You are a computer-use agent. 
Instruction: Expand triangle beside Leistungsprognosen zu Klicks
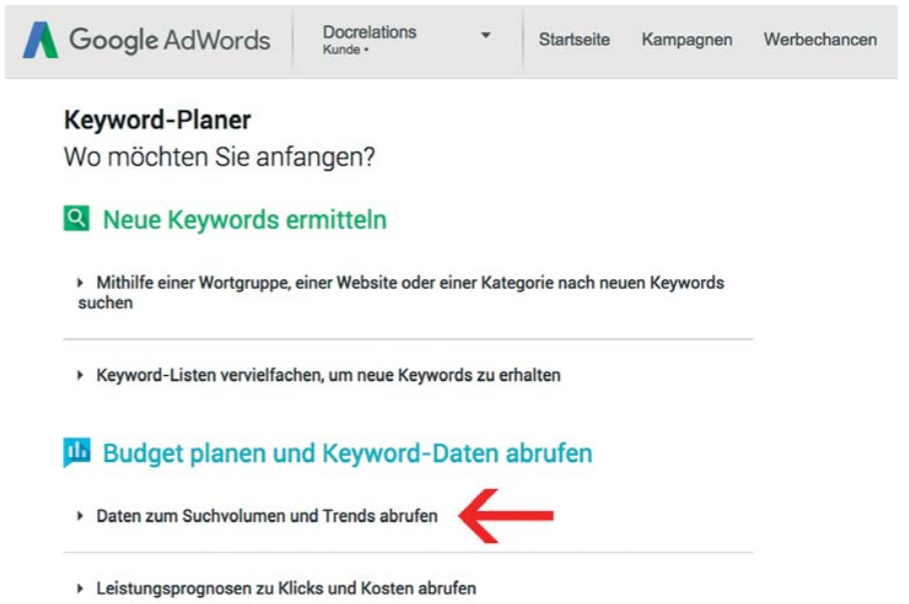pos(80,588)
